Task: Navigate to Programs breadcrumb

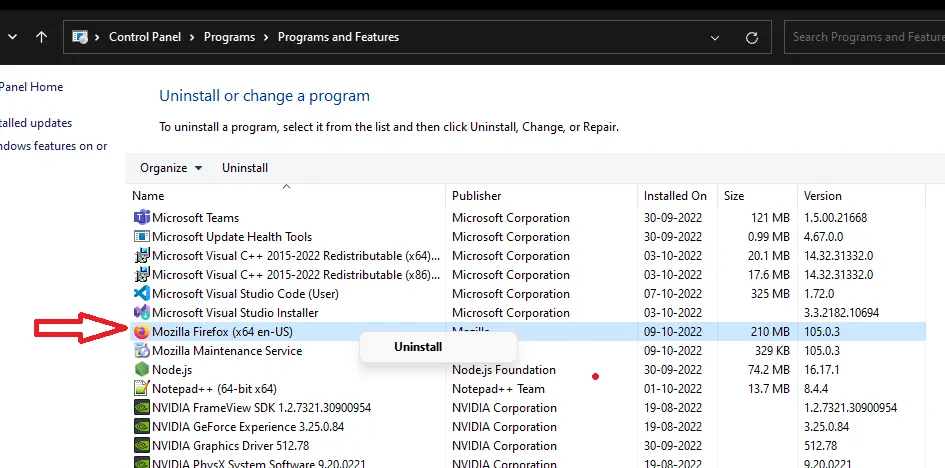Action: coord(229,37)
